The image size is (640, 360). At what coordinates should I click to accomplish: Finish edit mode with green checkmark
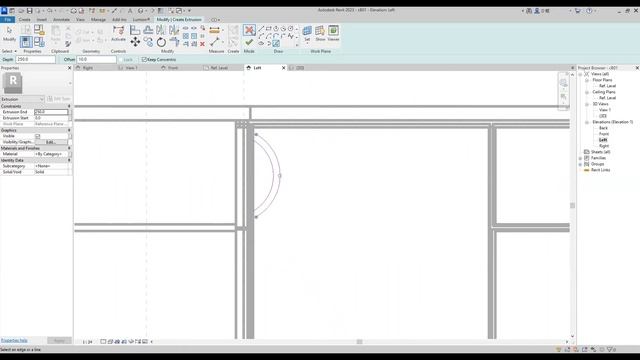[249, 42]
